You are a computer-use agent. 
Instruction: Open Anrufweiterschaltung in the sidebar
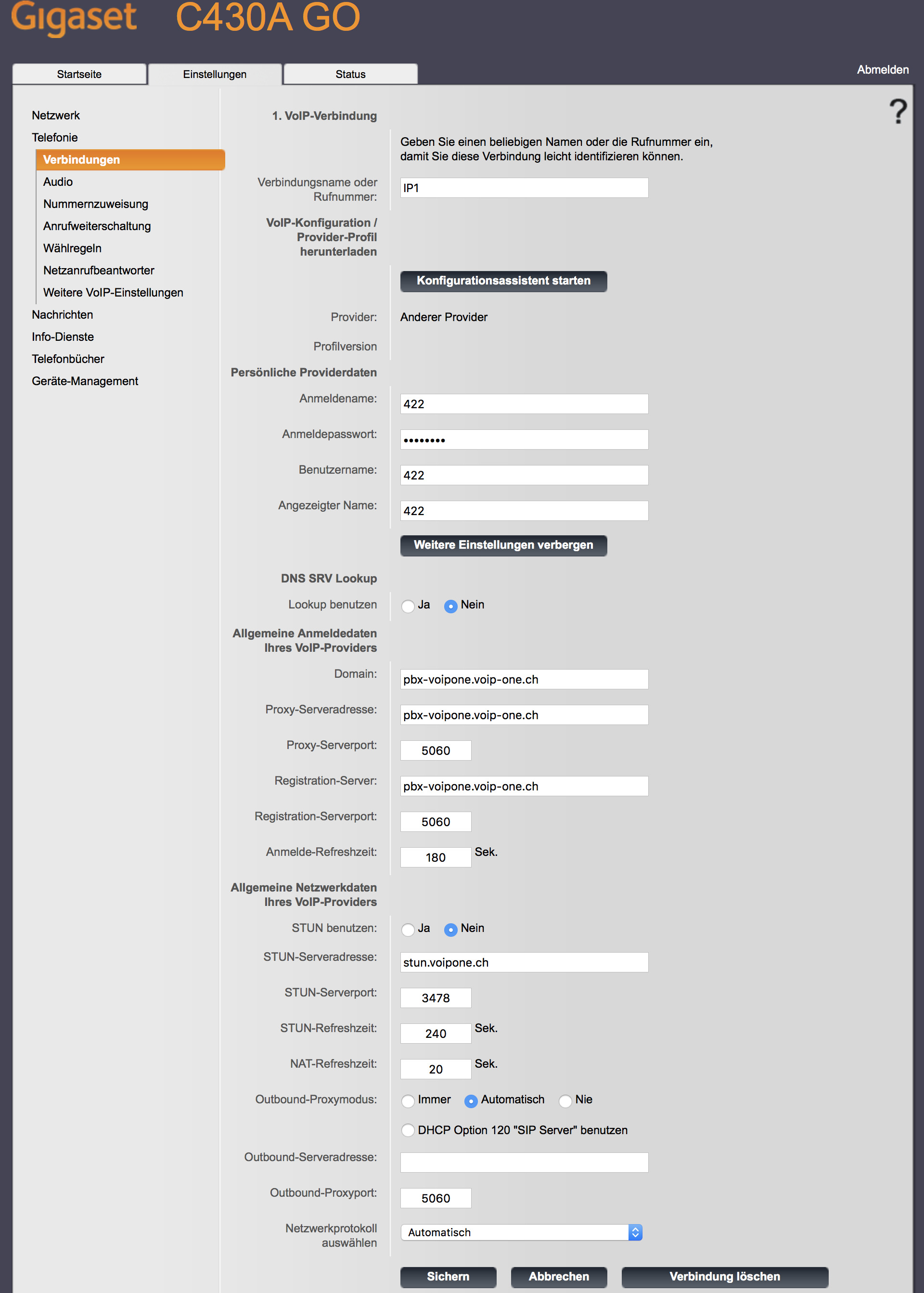(x=97, y=227)
